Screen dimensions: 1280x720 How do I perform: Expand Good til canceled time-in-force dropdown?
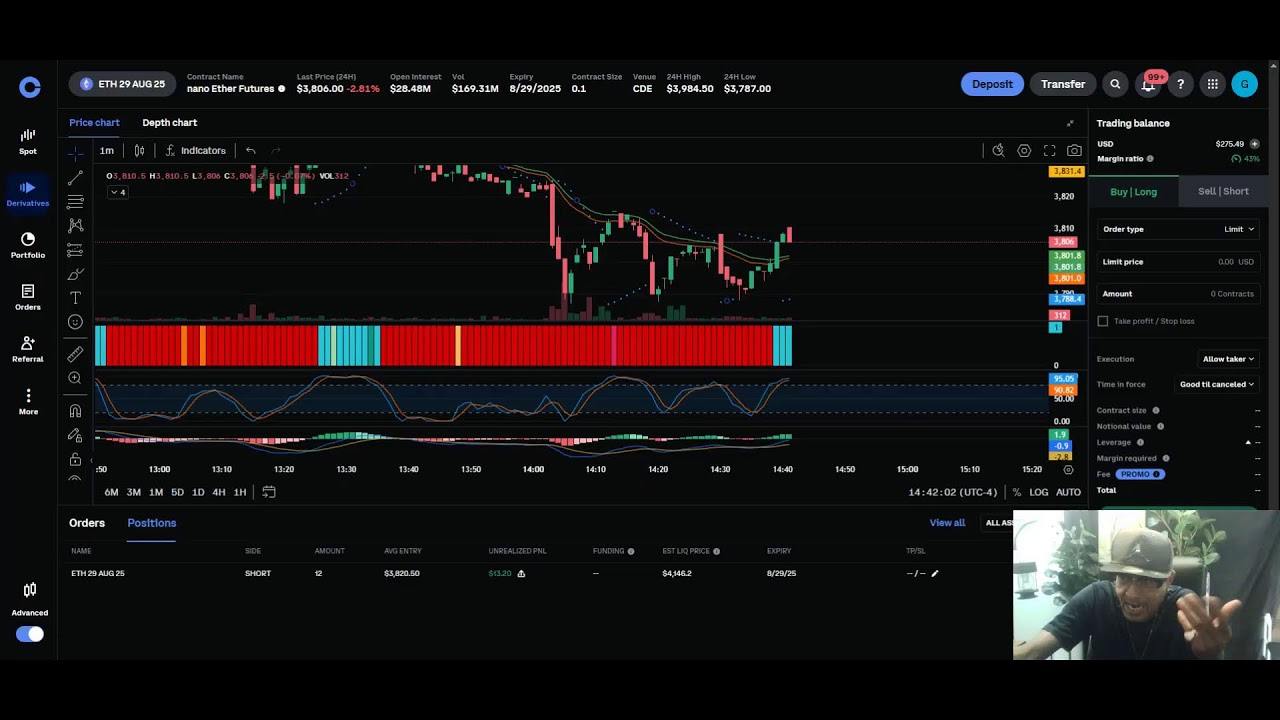click(x=1216, y=384)
